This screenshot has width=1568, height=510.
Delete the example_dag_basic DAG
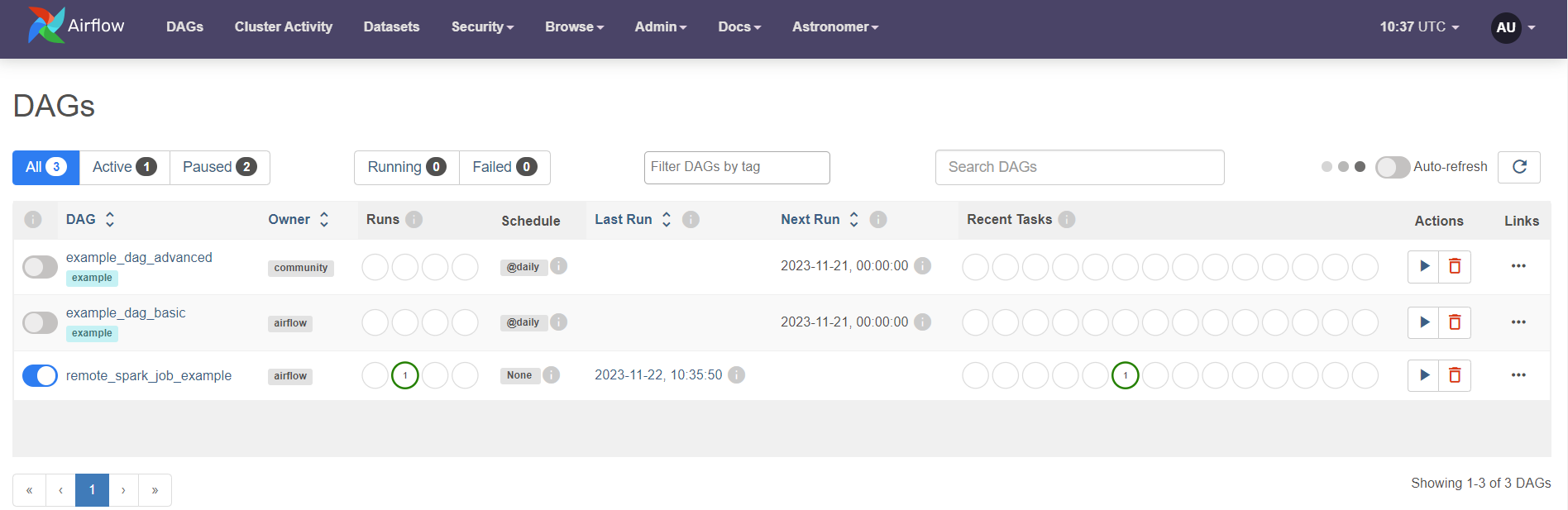(x=1455, y=322)
